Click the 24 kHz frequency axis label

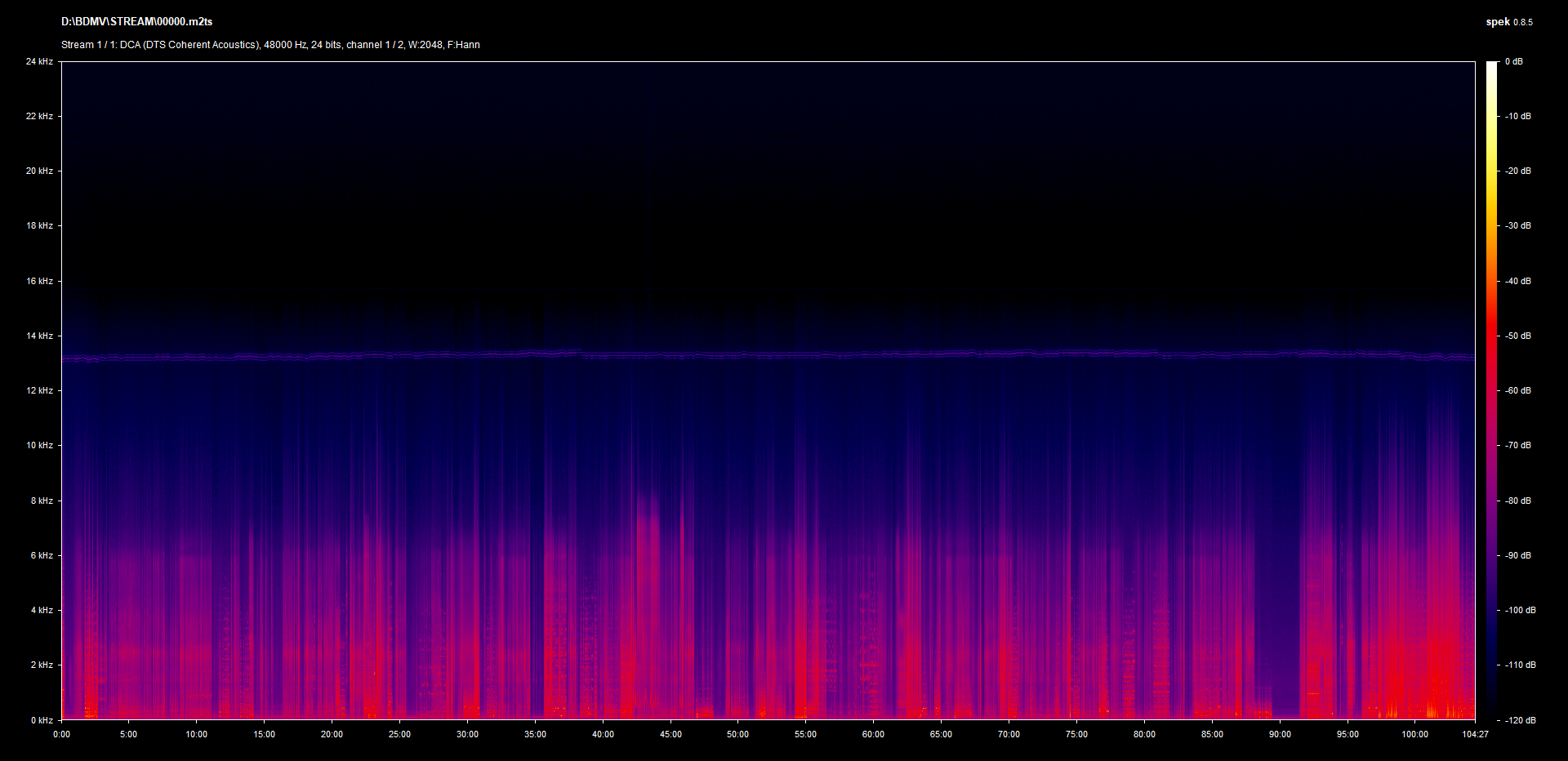coord(39,61)
